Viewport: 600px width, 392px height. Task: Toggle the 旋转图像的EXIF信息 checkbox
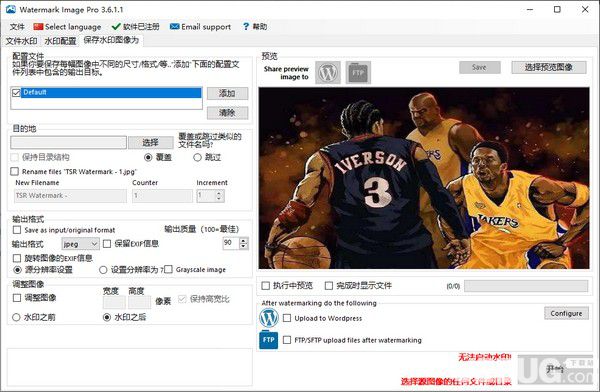click(x=17, y=258)
